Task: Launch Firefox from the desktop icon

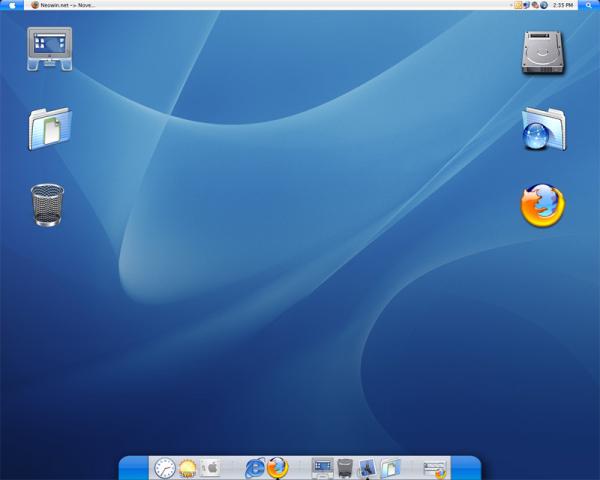Action: pos(543,206)
